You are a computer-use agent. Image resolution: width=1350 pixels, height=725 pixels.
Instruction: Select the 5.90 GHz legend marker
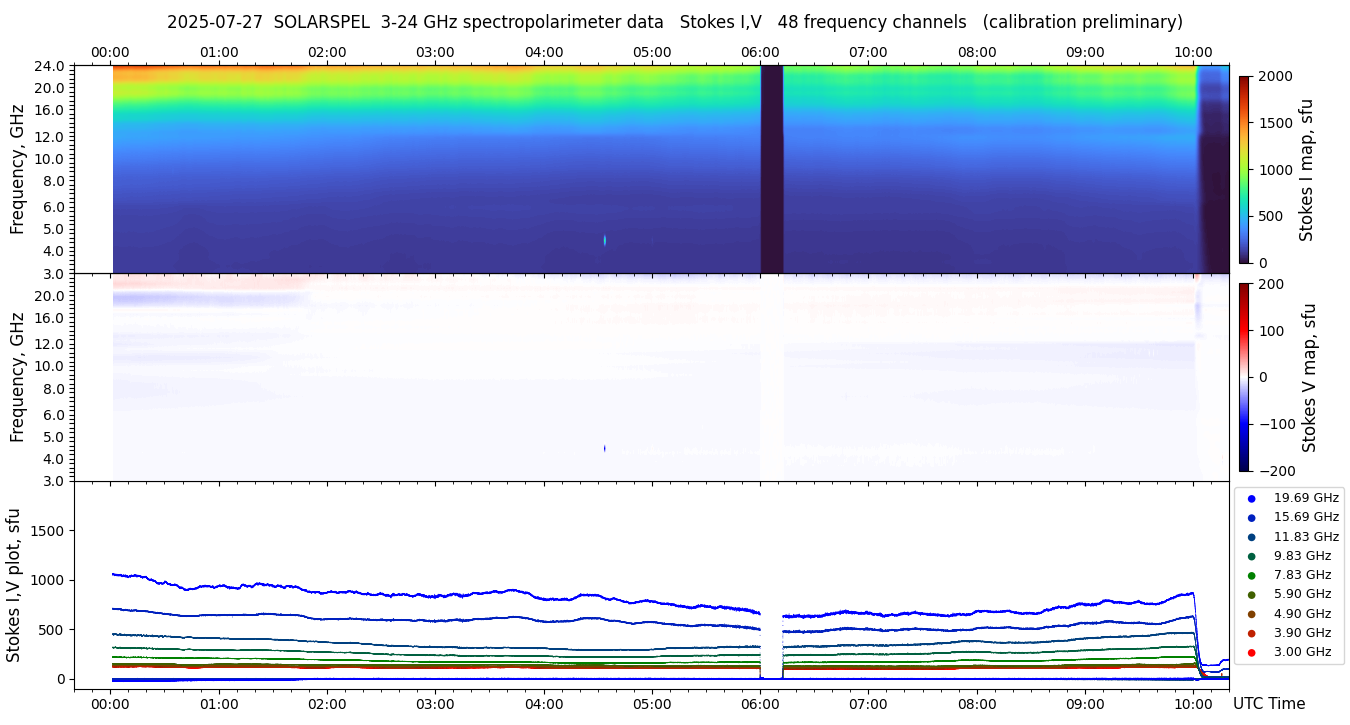coord(1251,594)
